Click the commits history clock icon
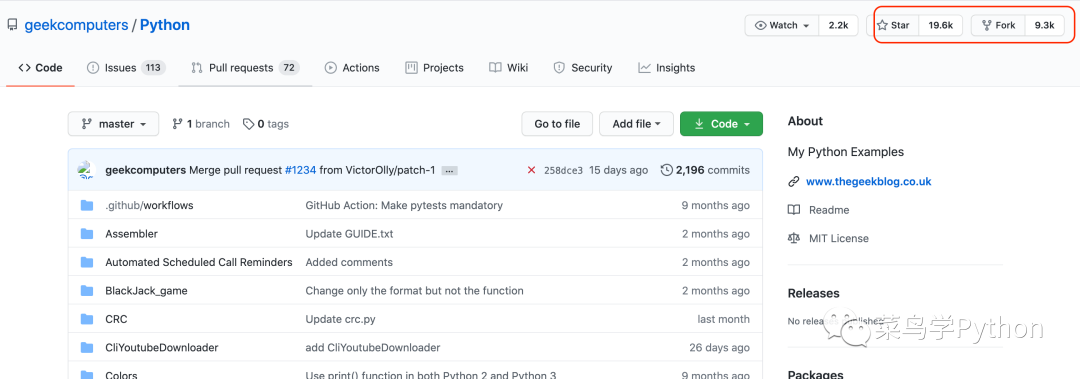Image resolution: width=1080 pixels, height=379 pixels. (666, 170)
